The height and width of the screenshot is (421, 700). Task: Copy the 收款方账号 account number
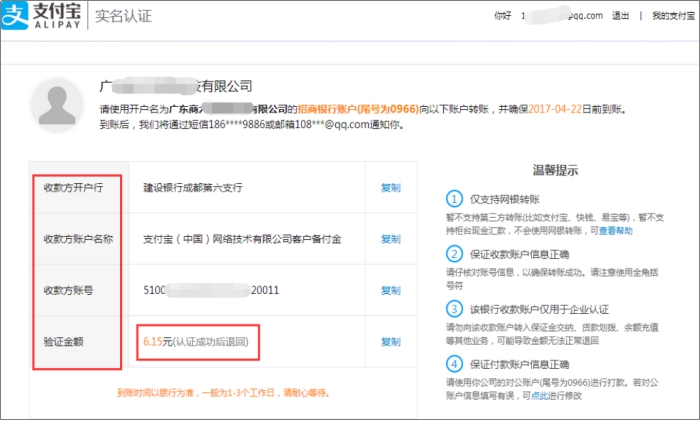pyautogui.click(x=390, y=290)
